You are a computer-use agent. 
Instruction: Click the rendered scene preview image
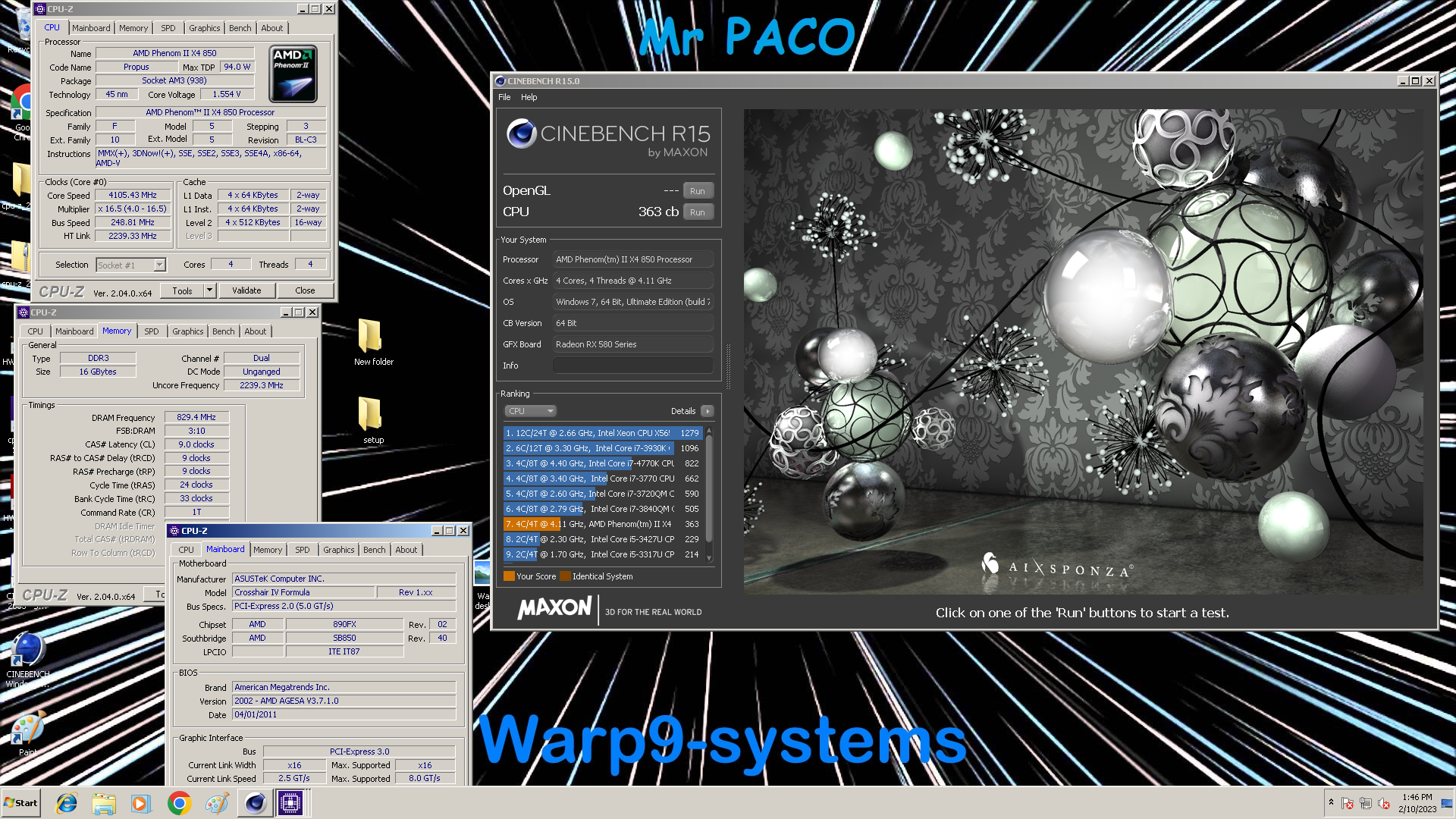click(1082, 351)
